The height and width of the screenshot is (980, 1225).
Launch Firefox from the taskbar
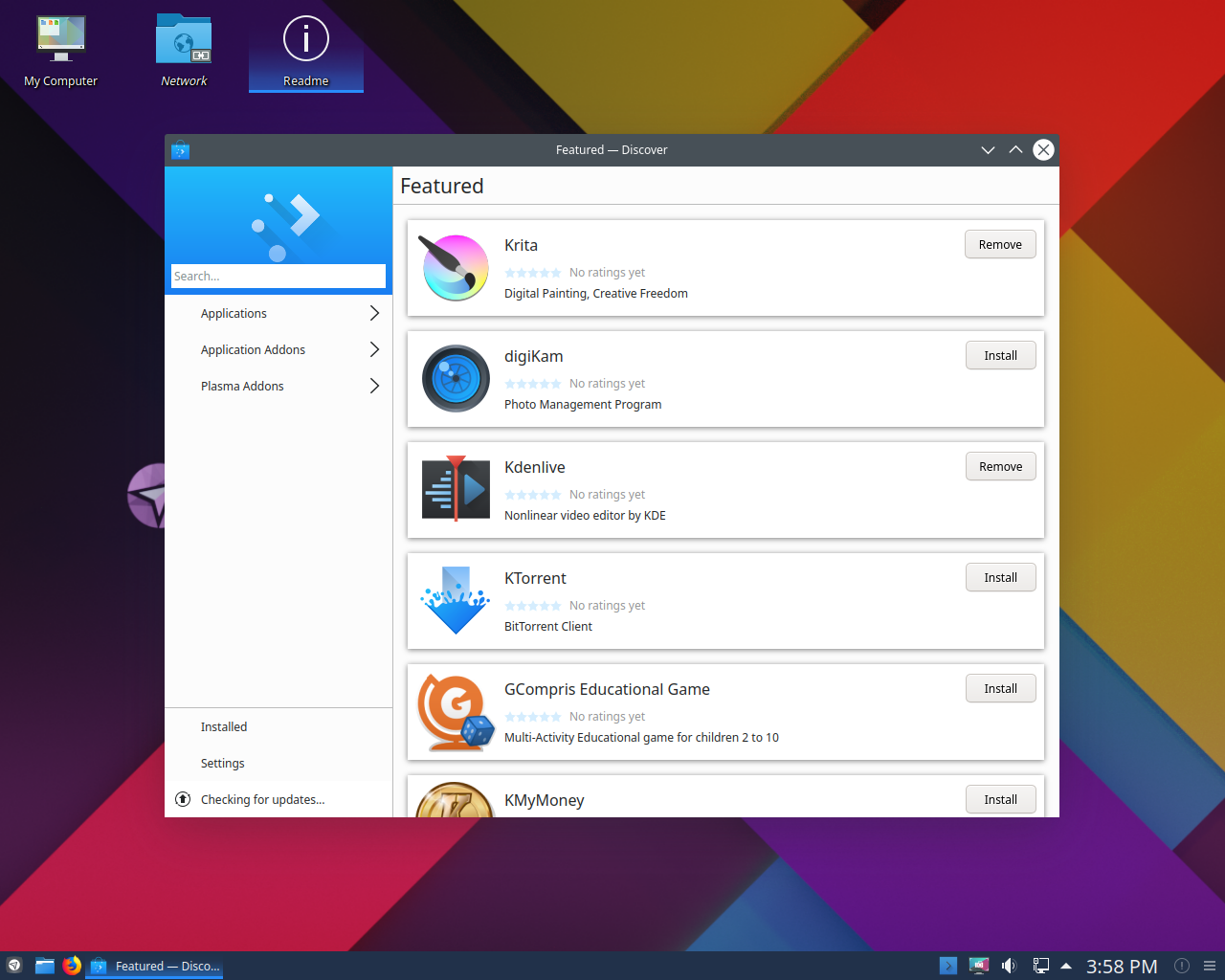[x=72, y=966]
